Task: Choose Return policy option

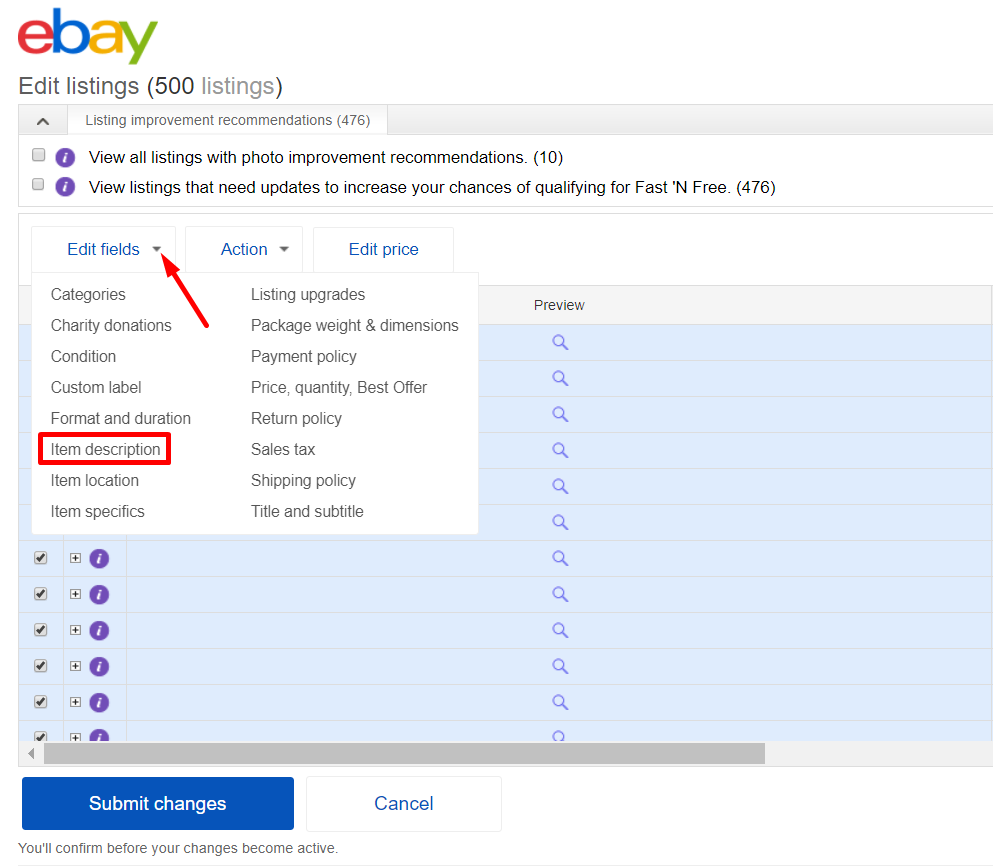Action: click(x=296, y=419)
